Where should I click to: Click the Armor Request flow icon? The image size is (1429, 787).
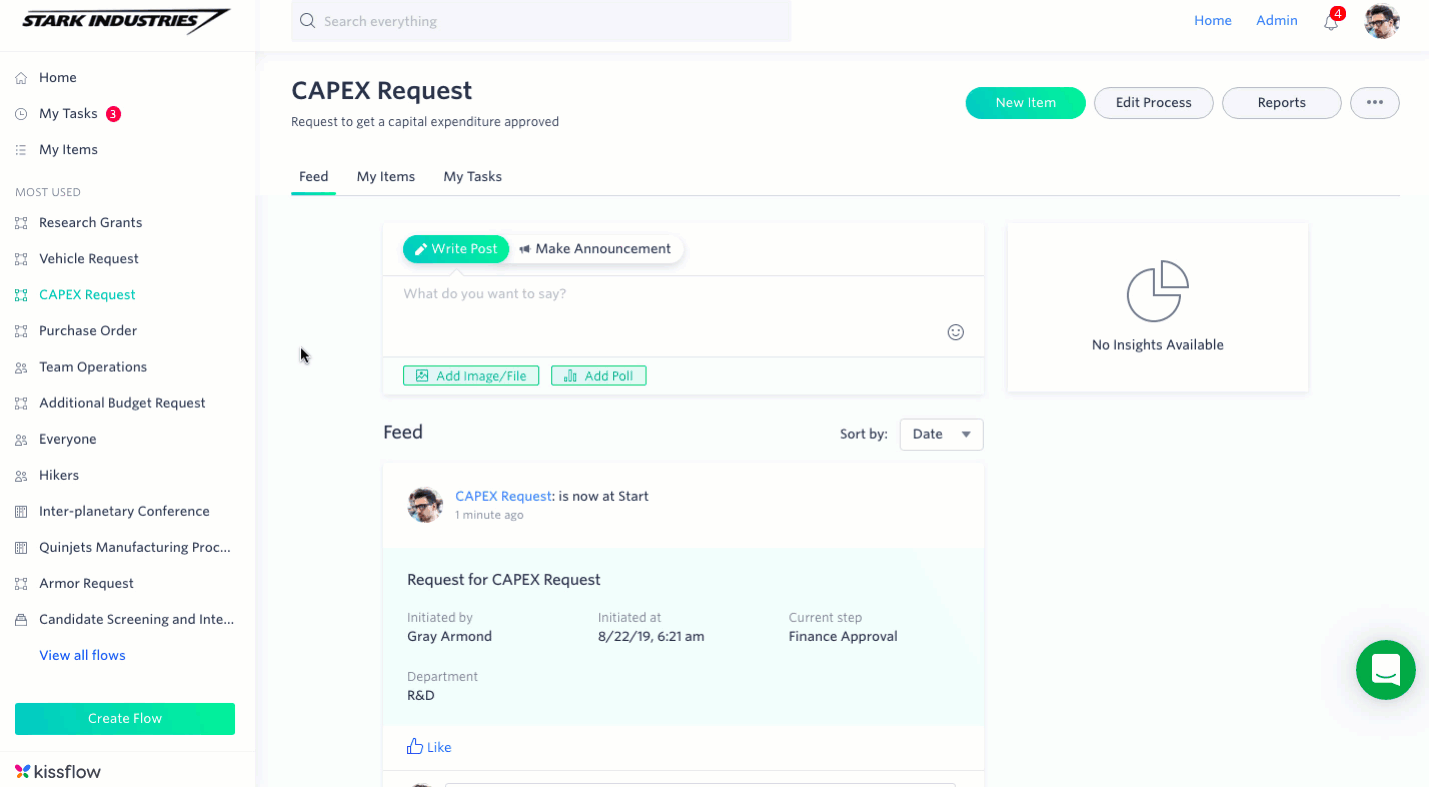[x=21, y=583]
